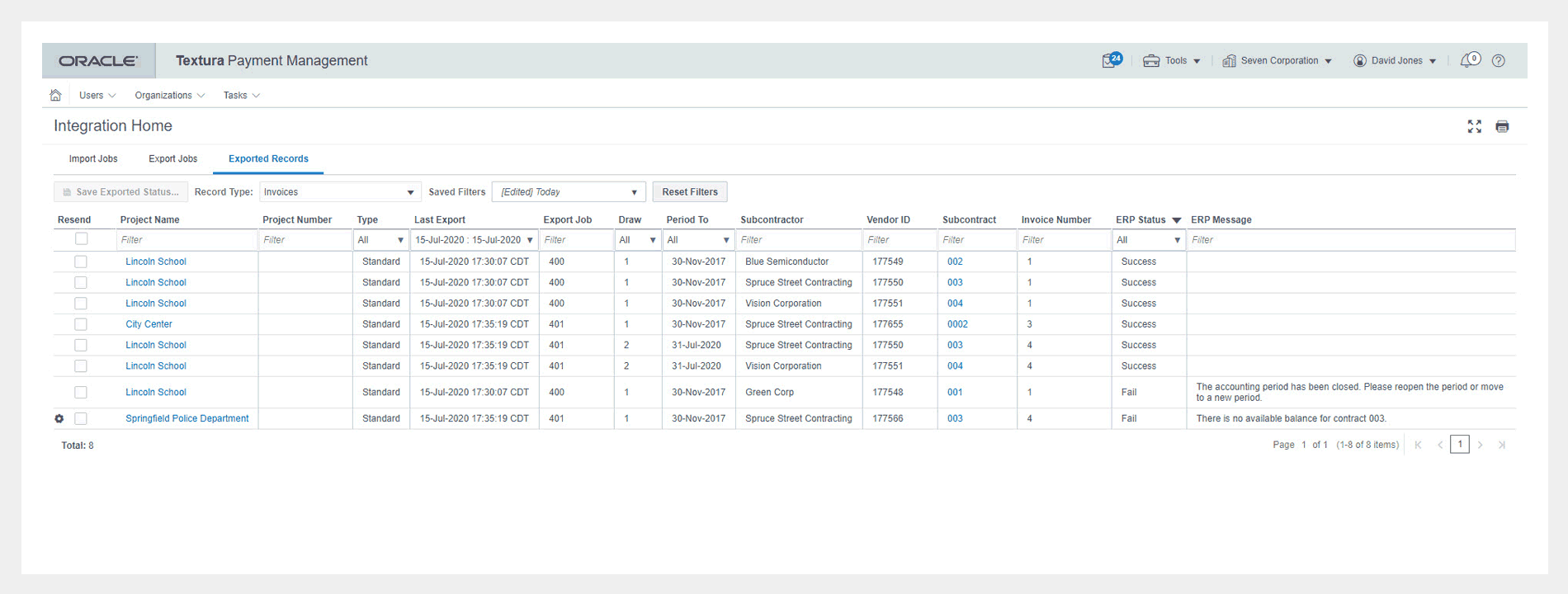Click the Subcontract filter field
The height and width of the screenshot is (594, 1568).
[x=977, y=240]
